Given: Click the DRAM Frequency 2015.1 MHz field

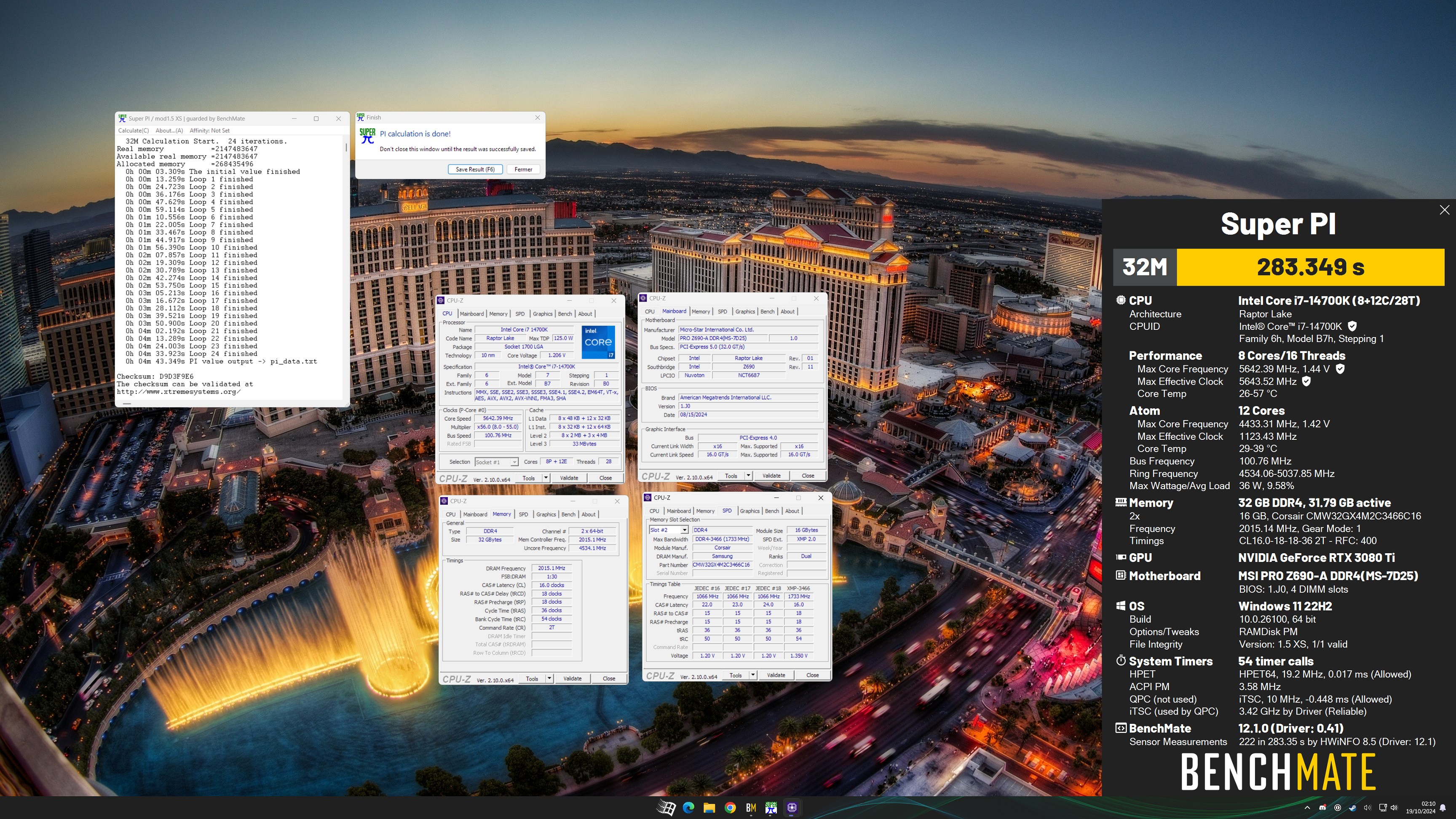Looking at the screenshot, I should coord(551,568).
